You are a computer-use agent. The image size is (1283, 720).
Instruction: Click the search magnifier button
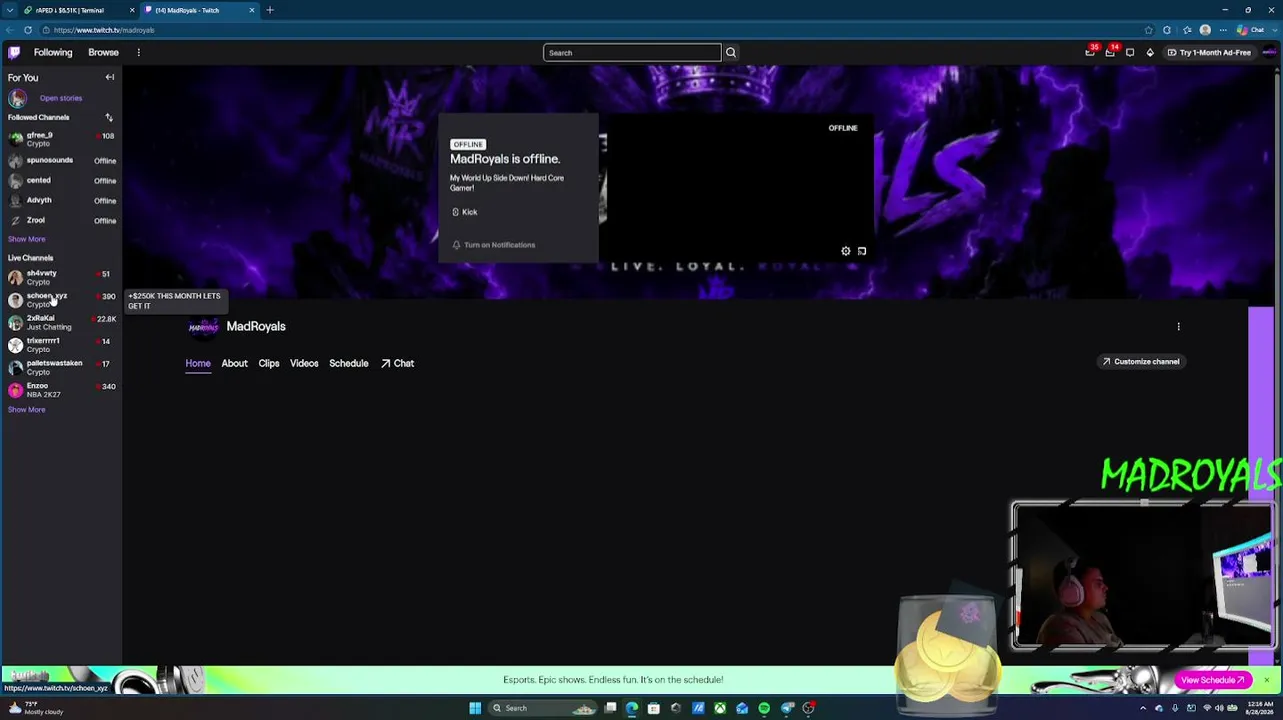731,52
